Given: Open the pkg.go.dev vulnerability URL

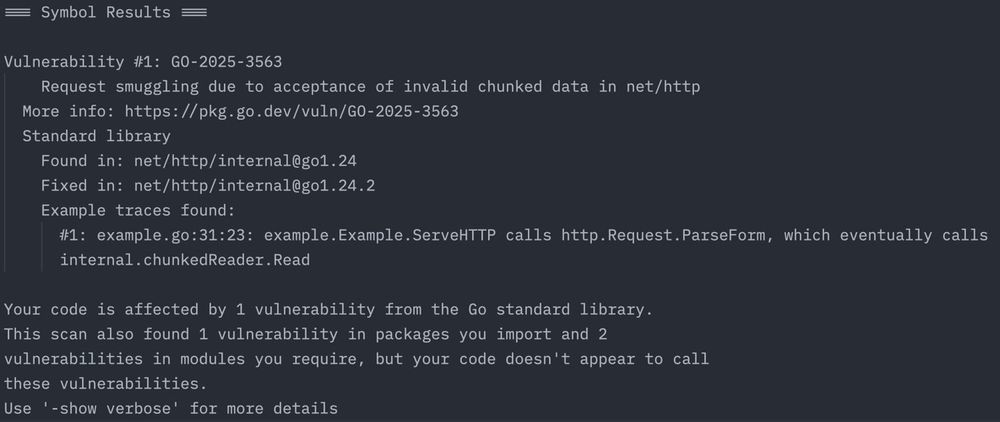Looking at the screenshot, I should click(x=291, y=111).
